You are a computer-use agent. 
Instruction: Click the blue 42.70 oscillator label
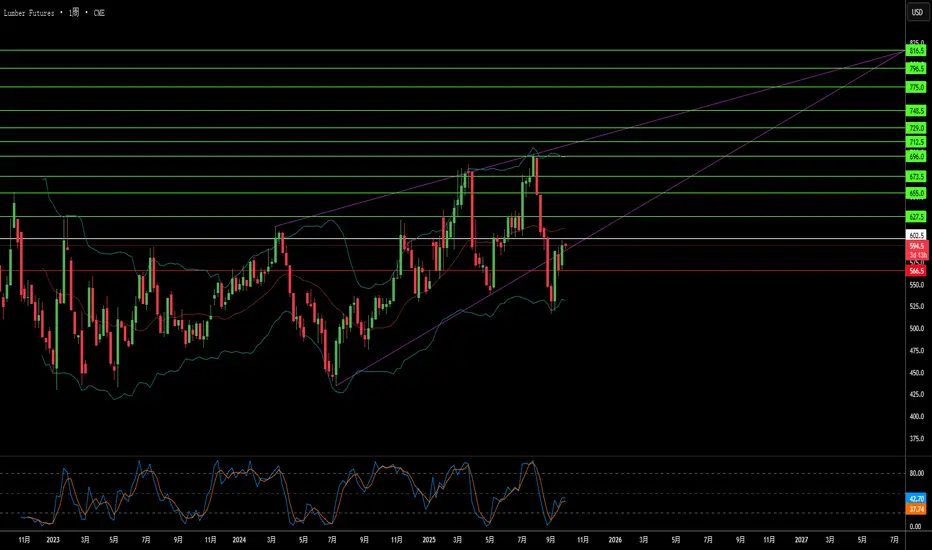pos(917,499)
